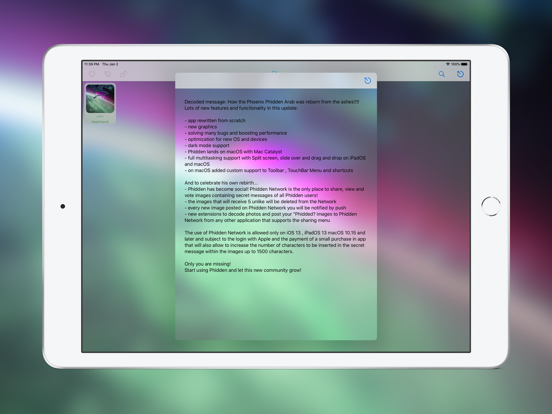Tap 'Start using Phidden and let this new community grow!'
This screenshot has height=414, width=552.
click(x=243, y=270)
